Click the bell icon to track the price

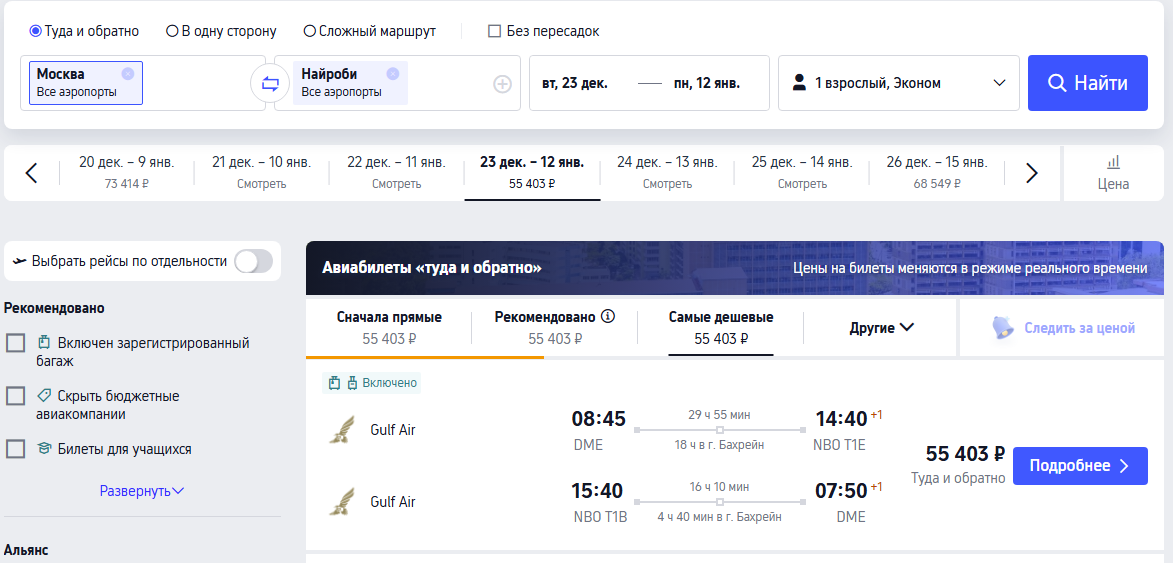[1003, 327]
